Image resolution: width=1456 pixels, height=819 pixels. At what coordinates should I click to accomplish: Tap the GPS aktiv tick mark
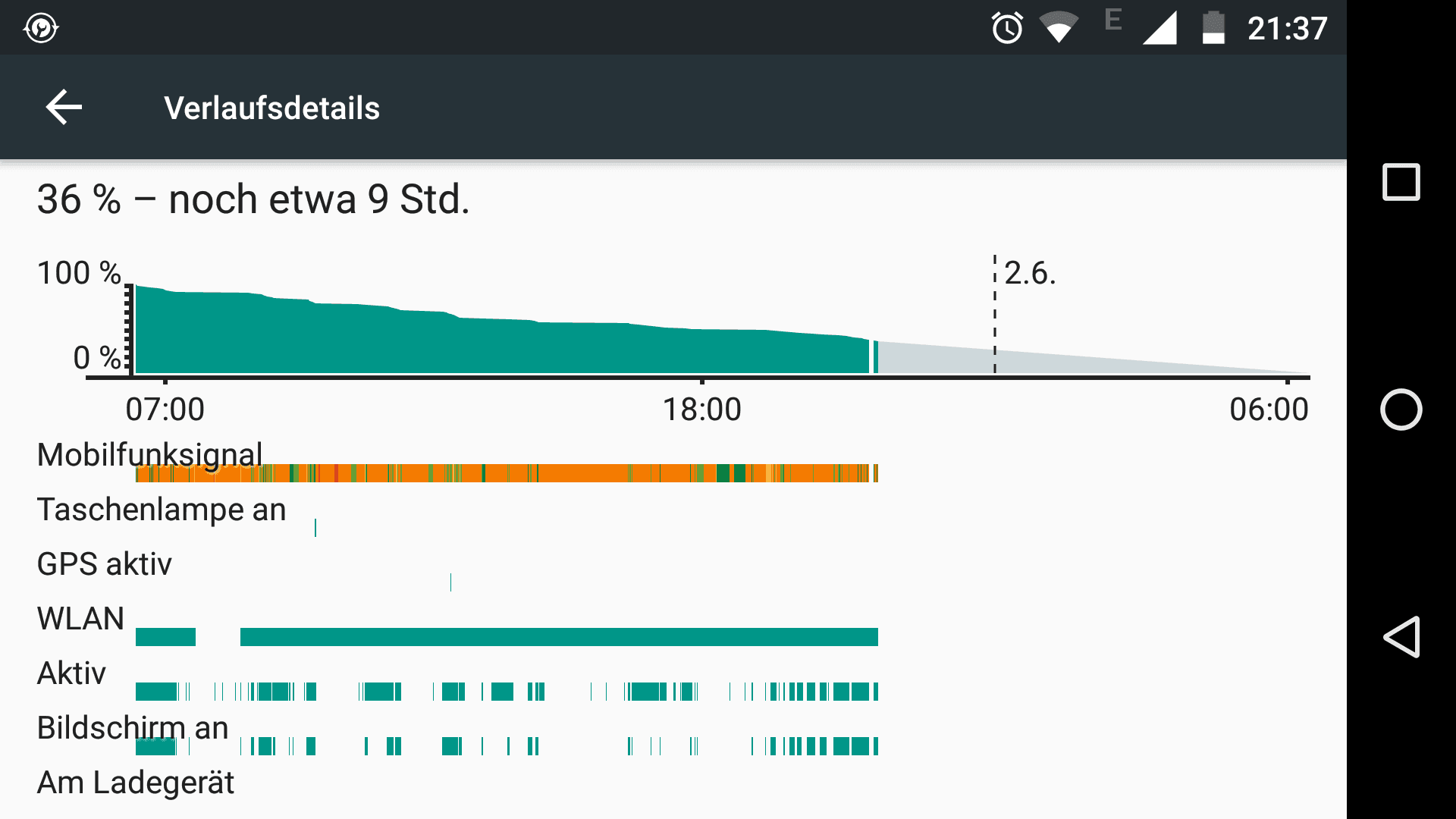click(x=450, y=582)
